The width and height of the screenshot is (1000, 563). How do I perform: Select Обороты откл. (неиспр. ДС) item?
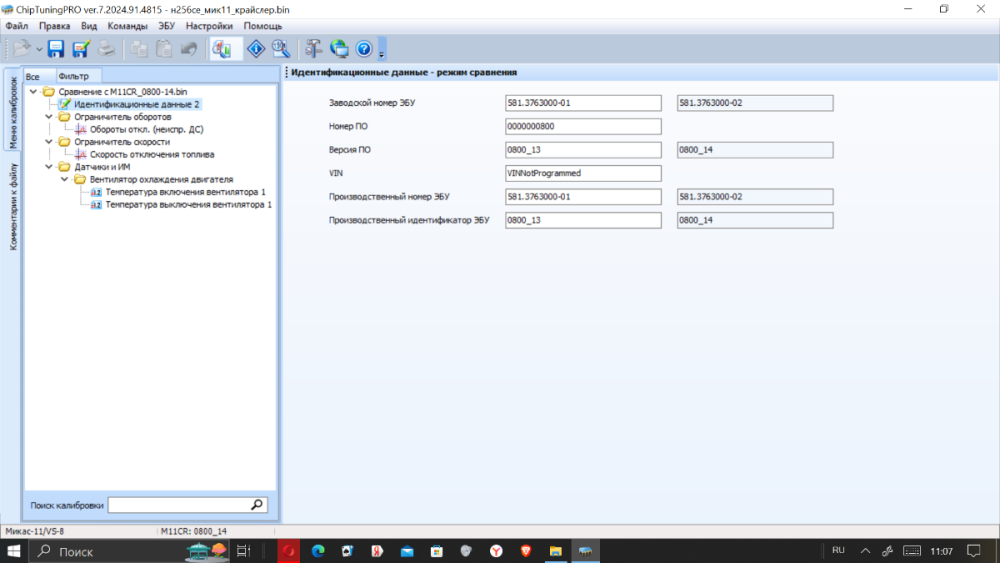[147, 129]
